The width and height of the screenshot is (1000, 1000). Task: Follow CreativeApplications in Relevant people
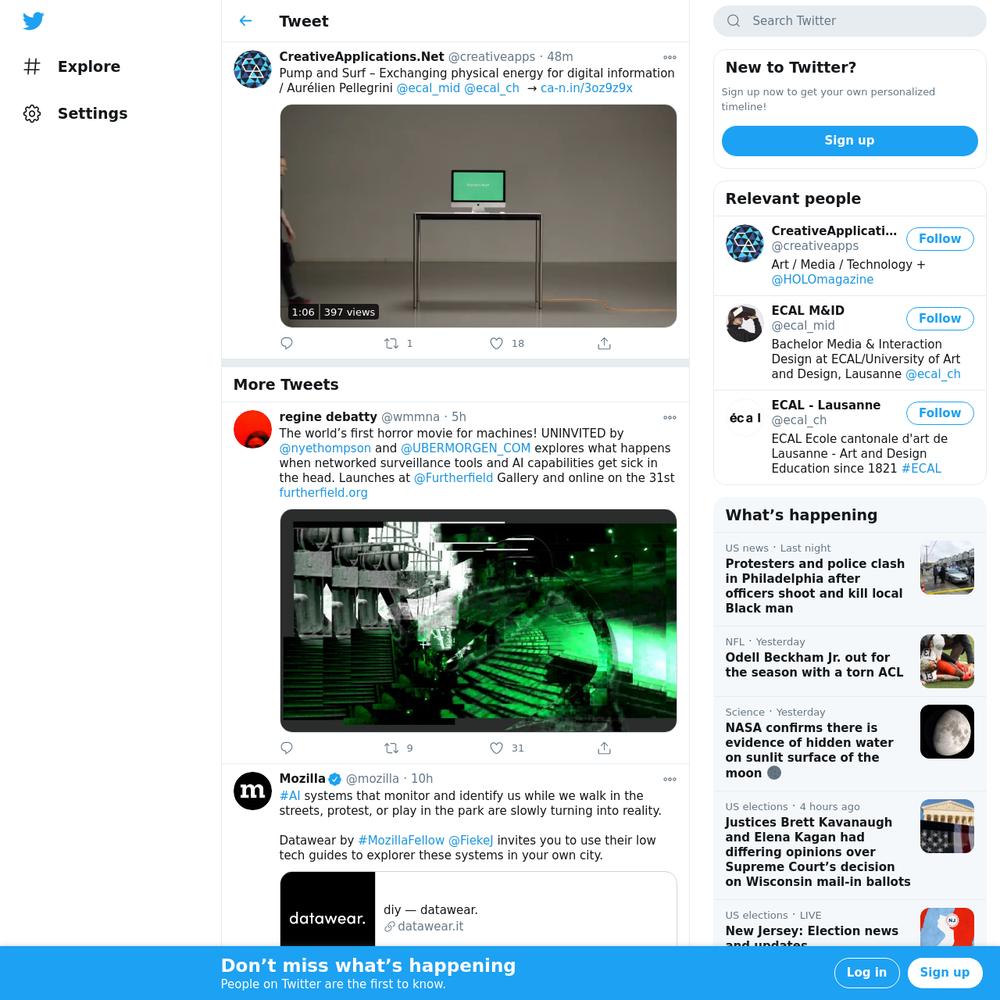point(939,239)
